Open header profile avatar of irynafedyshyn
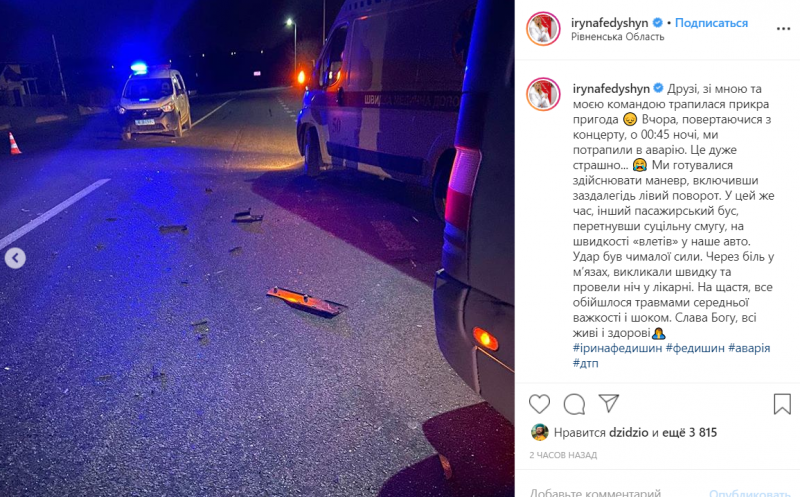This screenshot has height=497, width=800. click(x=543, y=29)
